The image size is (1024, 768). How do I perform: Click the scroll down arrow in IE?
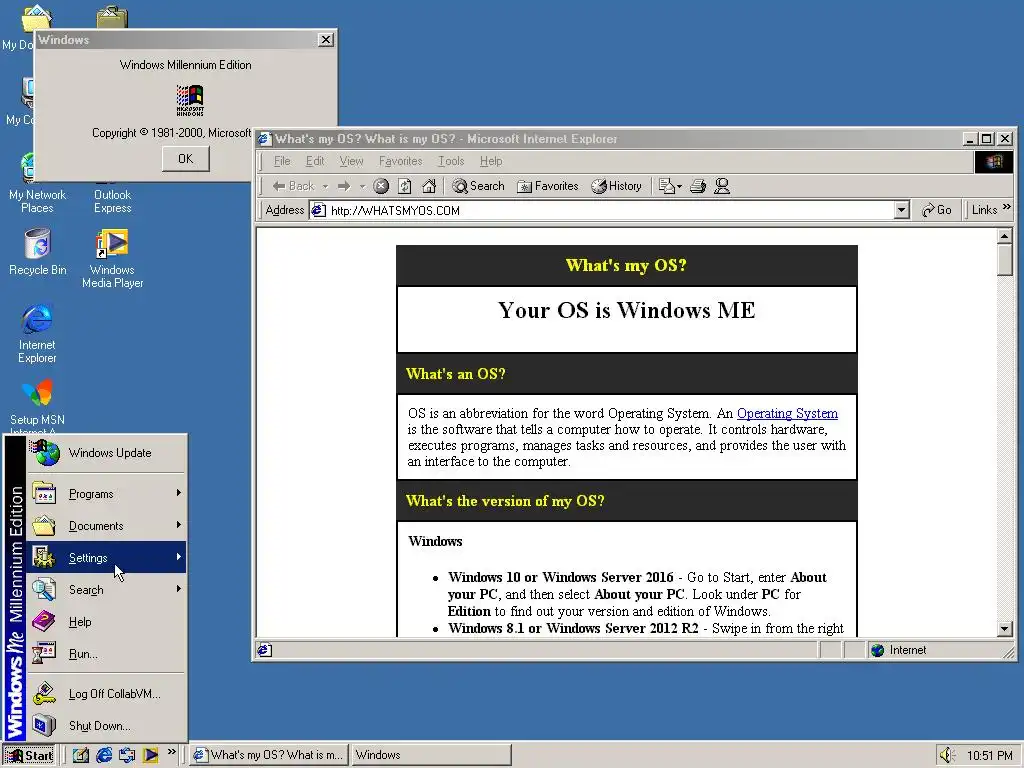click(x=1005, y=628)
